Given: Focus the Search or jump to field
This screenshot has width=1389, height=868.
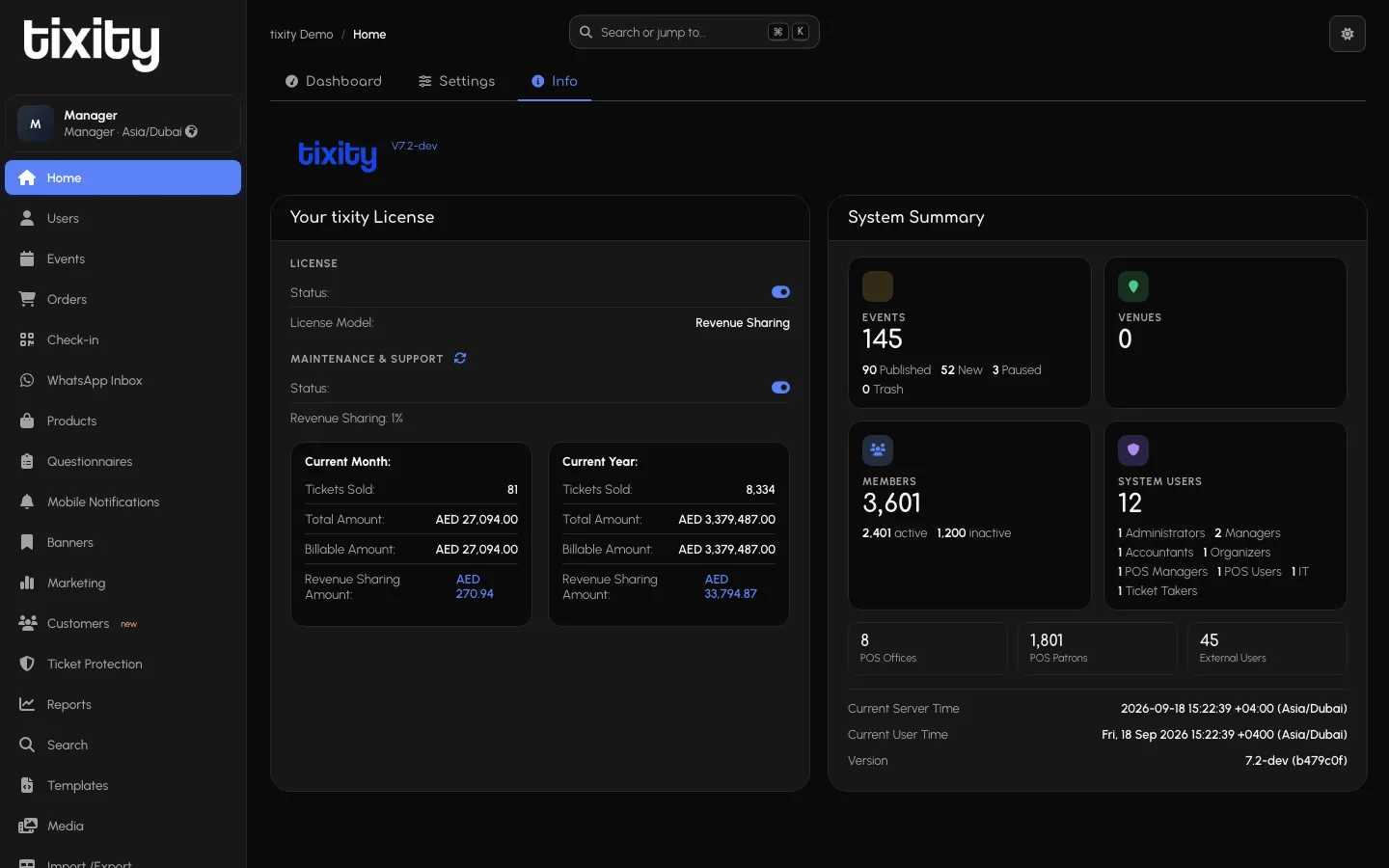Looking at the screenshot, I should [694, 32].
